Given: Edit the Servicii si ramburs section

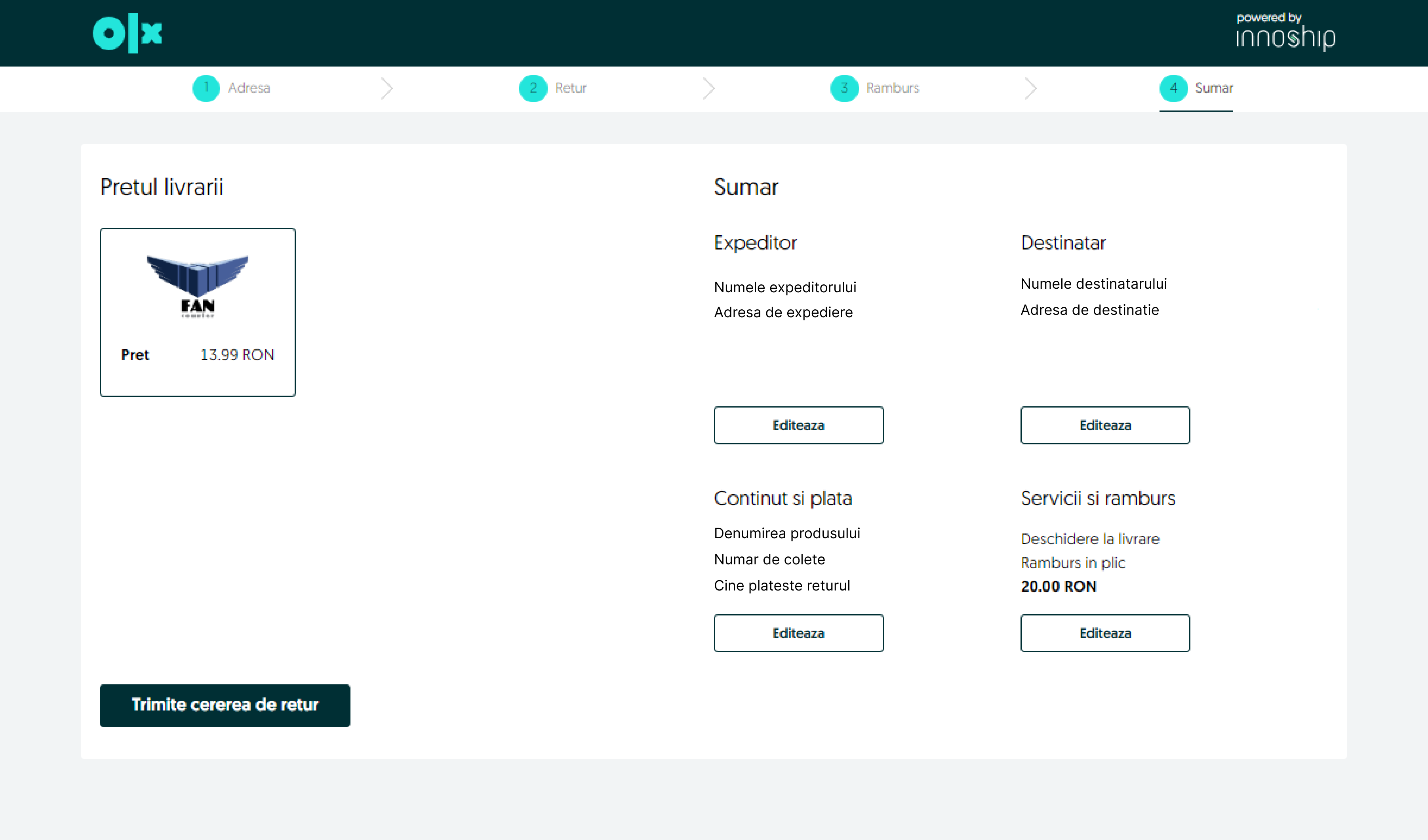Looking at the screenshot, I should pos(1104,633).
